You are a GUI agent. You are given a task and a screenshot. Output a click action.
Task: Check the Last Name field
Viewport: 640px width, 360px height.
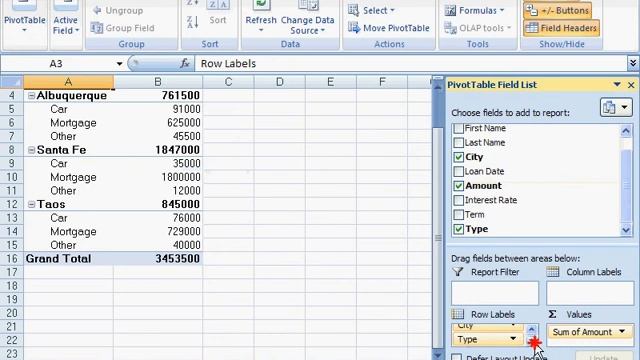(458, 142)
